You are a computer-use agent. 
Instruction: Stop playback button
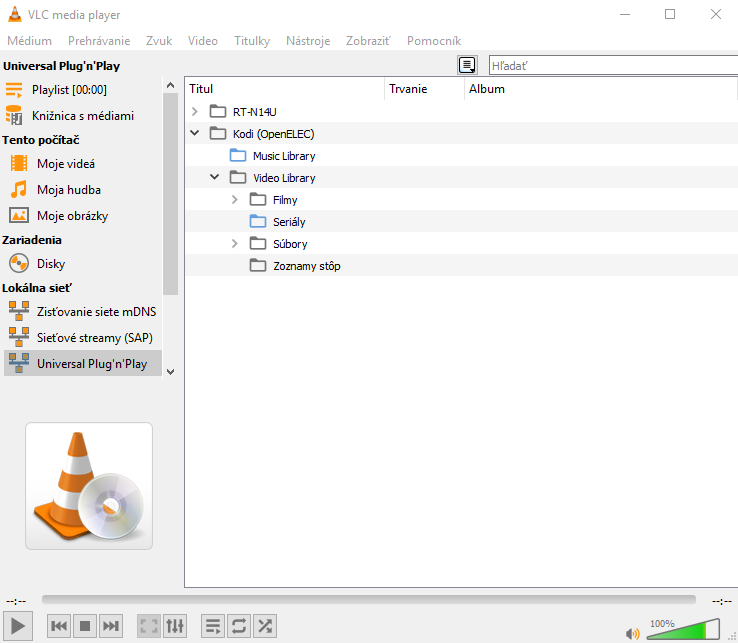click(85, 626)
